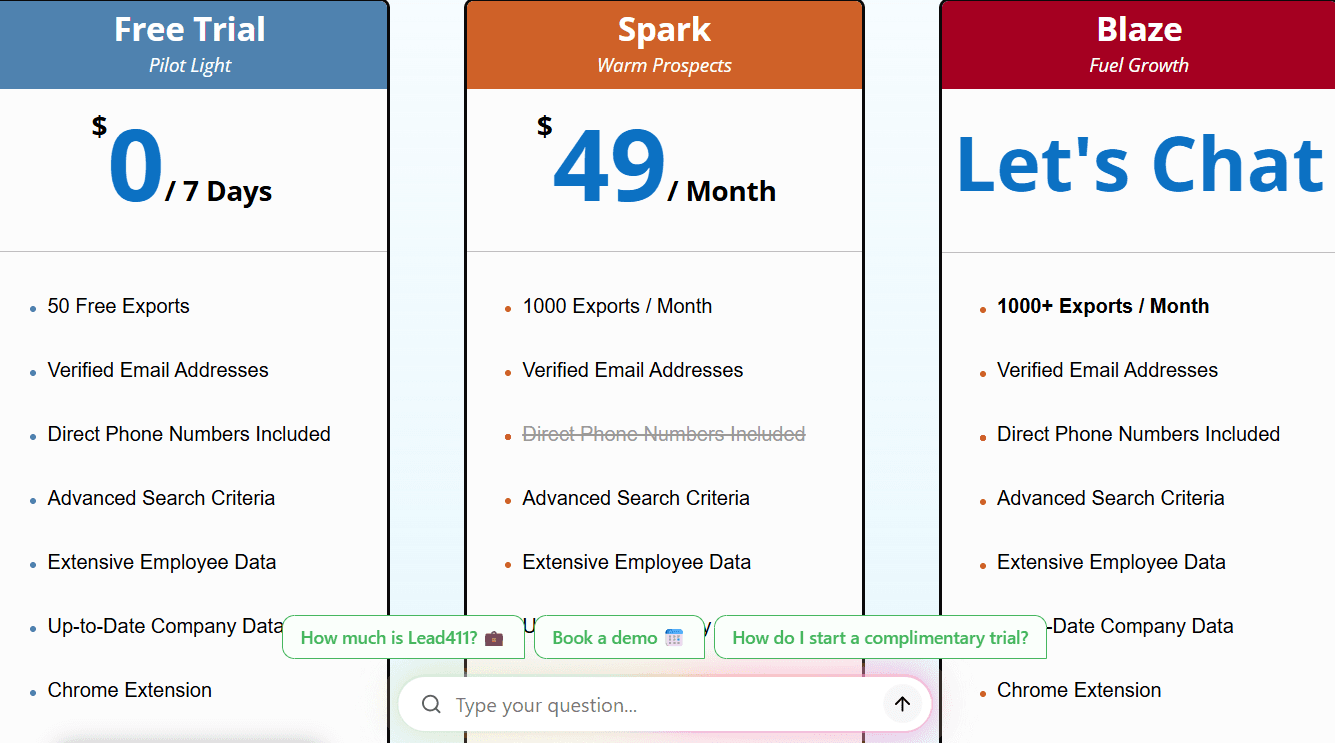The image size is (1335, 743).
Task: Select the 'Book a demo' chip
Action: point(619,637)
